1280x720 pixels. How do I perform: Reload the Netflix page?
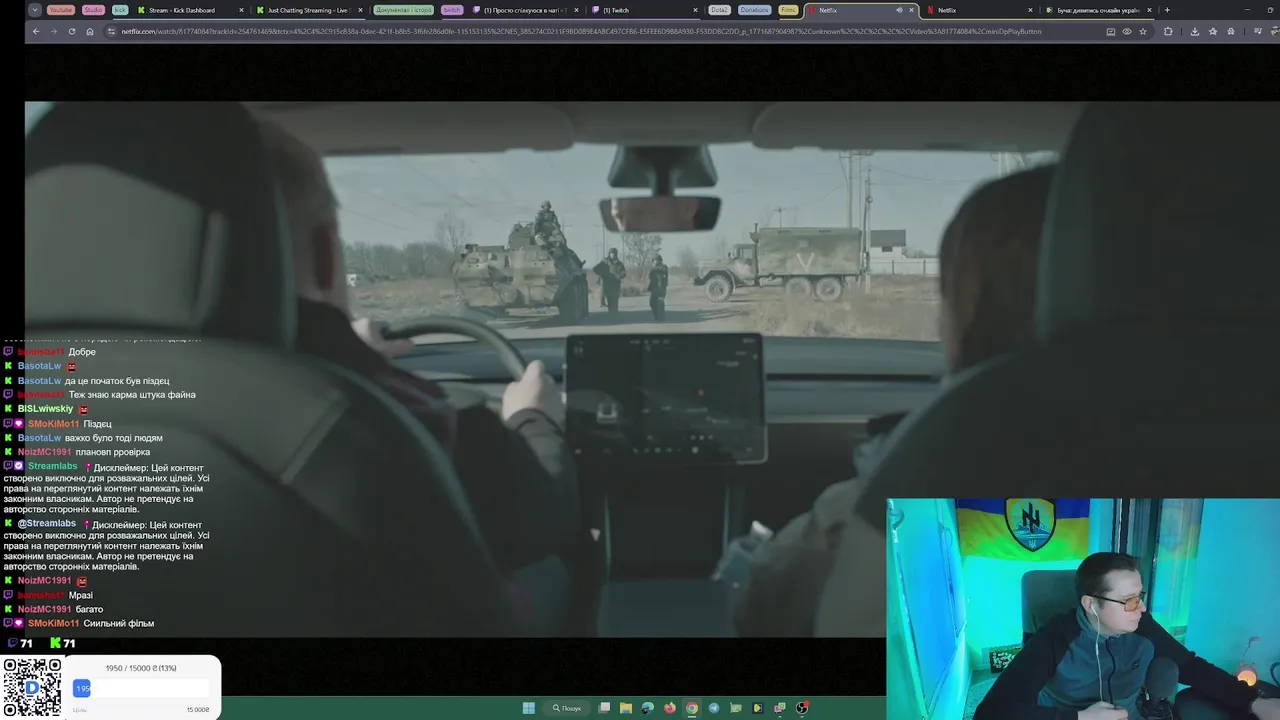pyautogui.click(x=72, y=31)
